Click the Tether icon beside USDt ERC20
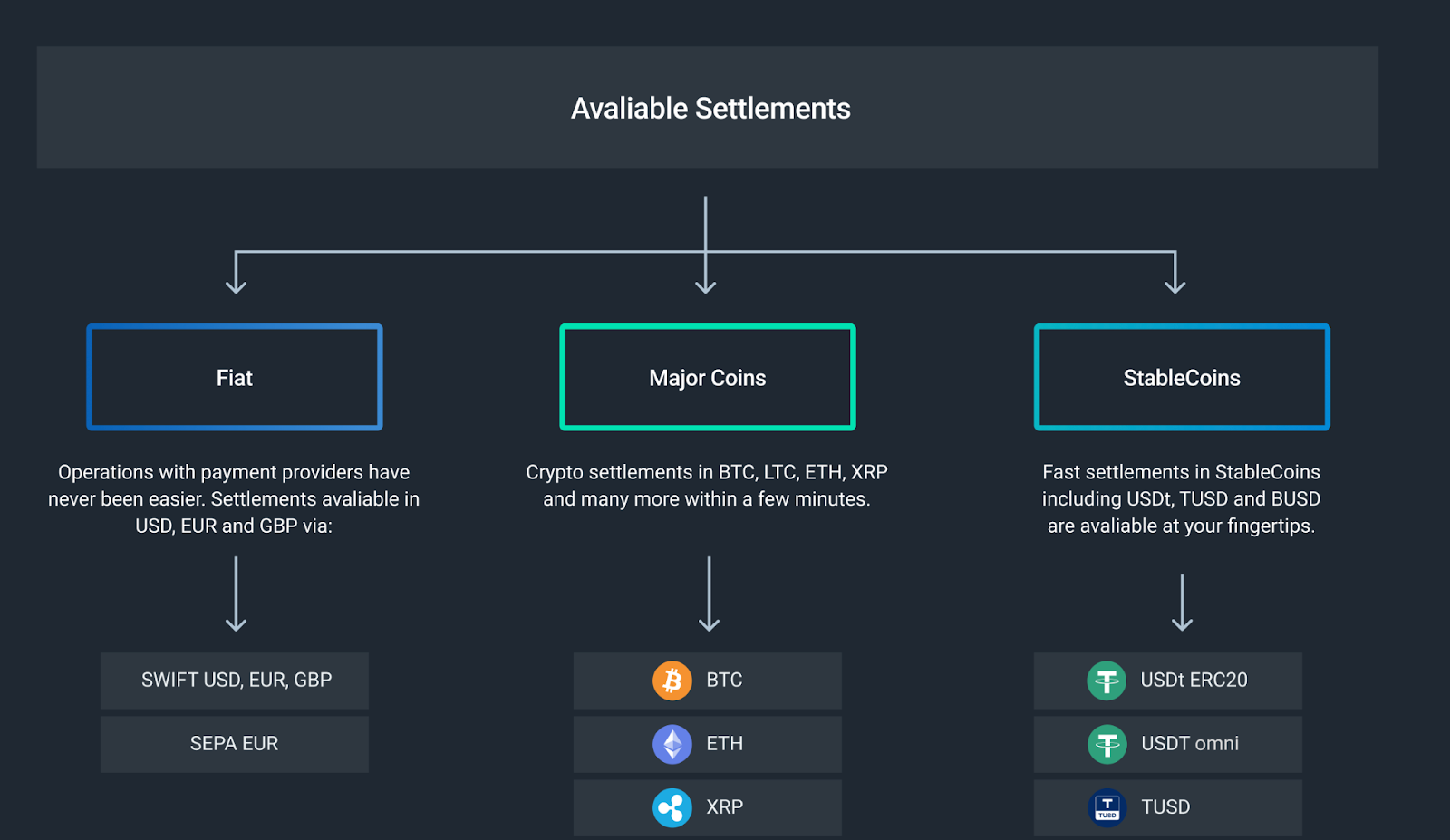Viewport: 1450px width, 840px height. pyautogui.click(x=1107, y=681)
